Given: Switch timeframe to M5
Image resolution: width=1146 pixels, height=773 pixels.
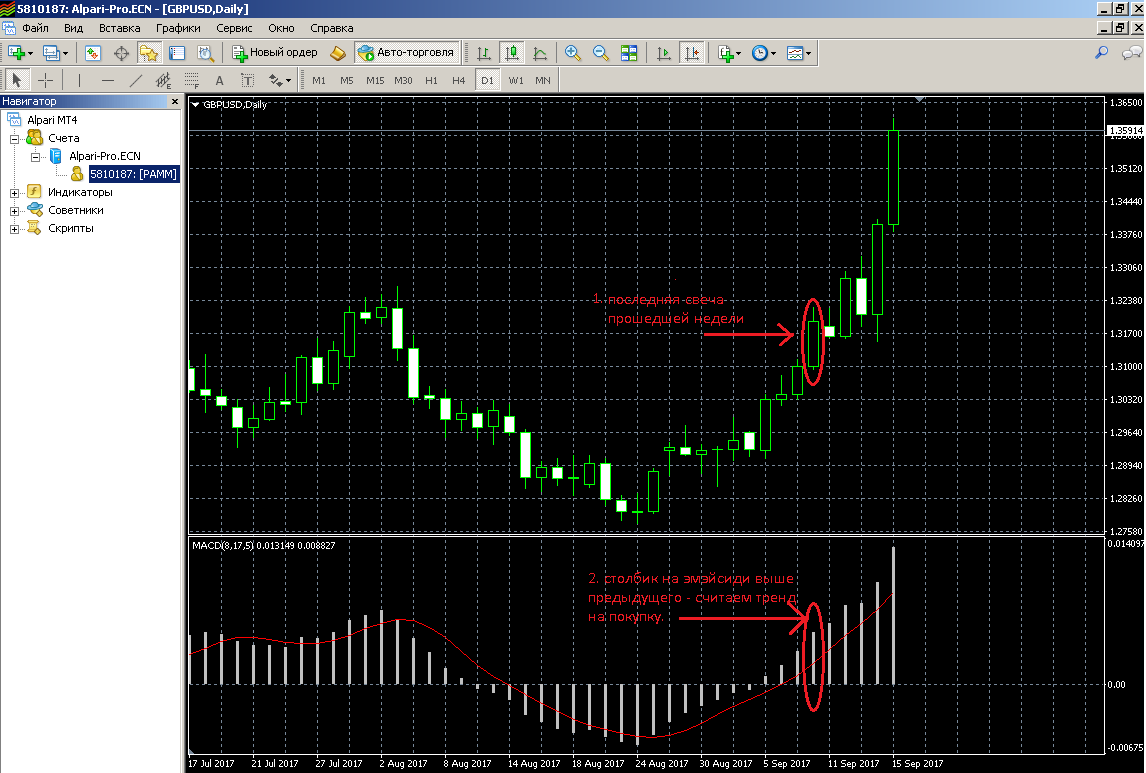Looking at the screenshot, I should click(x=346, y=80).
